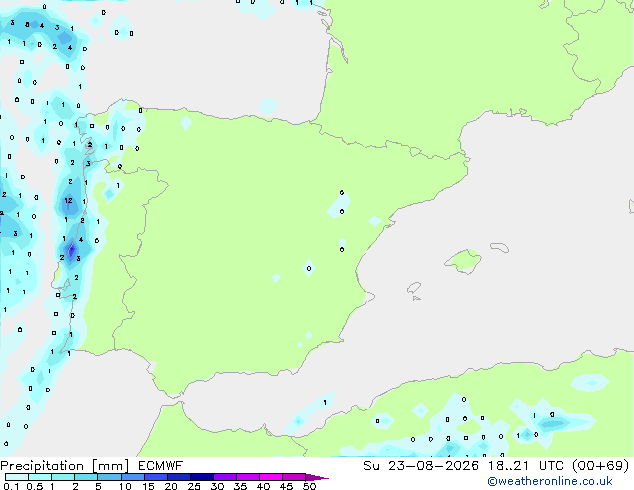This screenshot has width=634, height=490.
Task: Click the time range '18..21'
Action: 507,466
